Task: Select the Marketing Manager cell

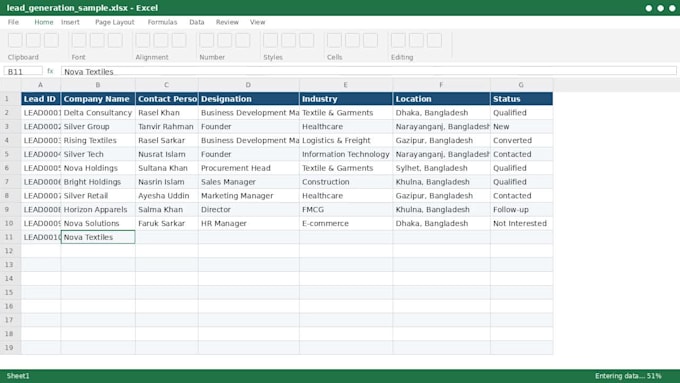Action: [248, 196]
